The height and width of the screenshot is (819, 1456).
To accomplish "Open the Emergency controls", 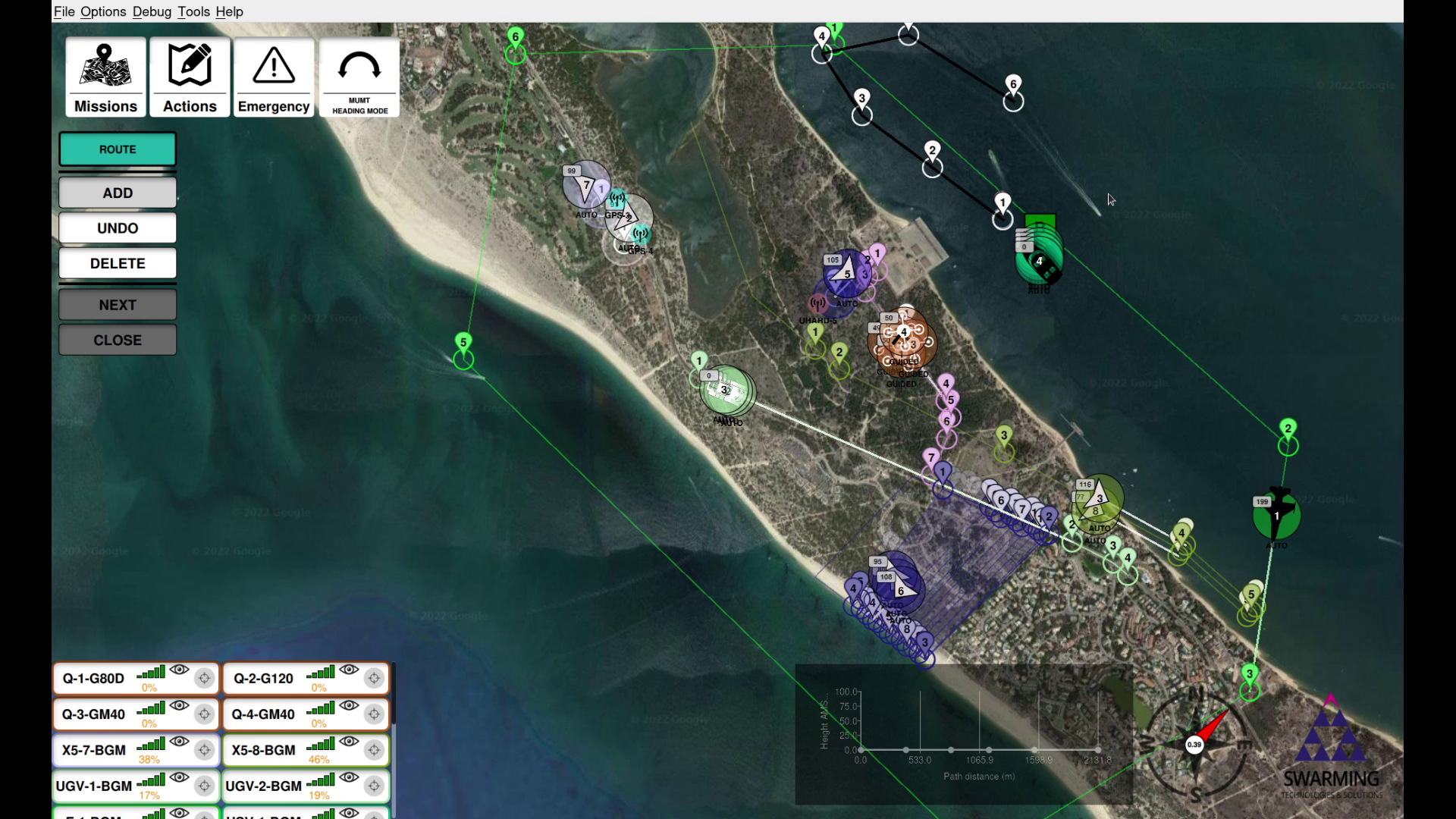I will 274,77.
